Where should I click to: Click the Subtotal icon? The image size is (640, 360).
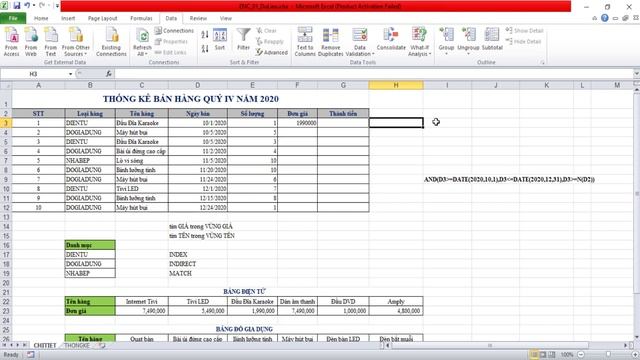[x=492, y=40]
